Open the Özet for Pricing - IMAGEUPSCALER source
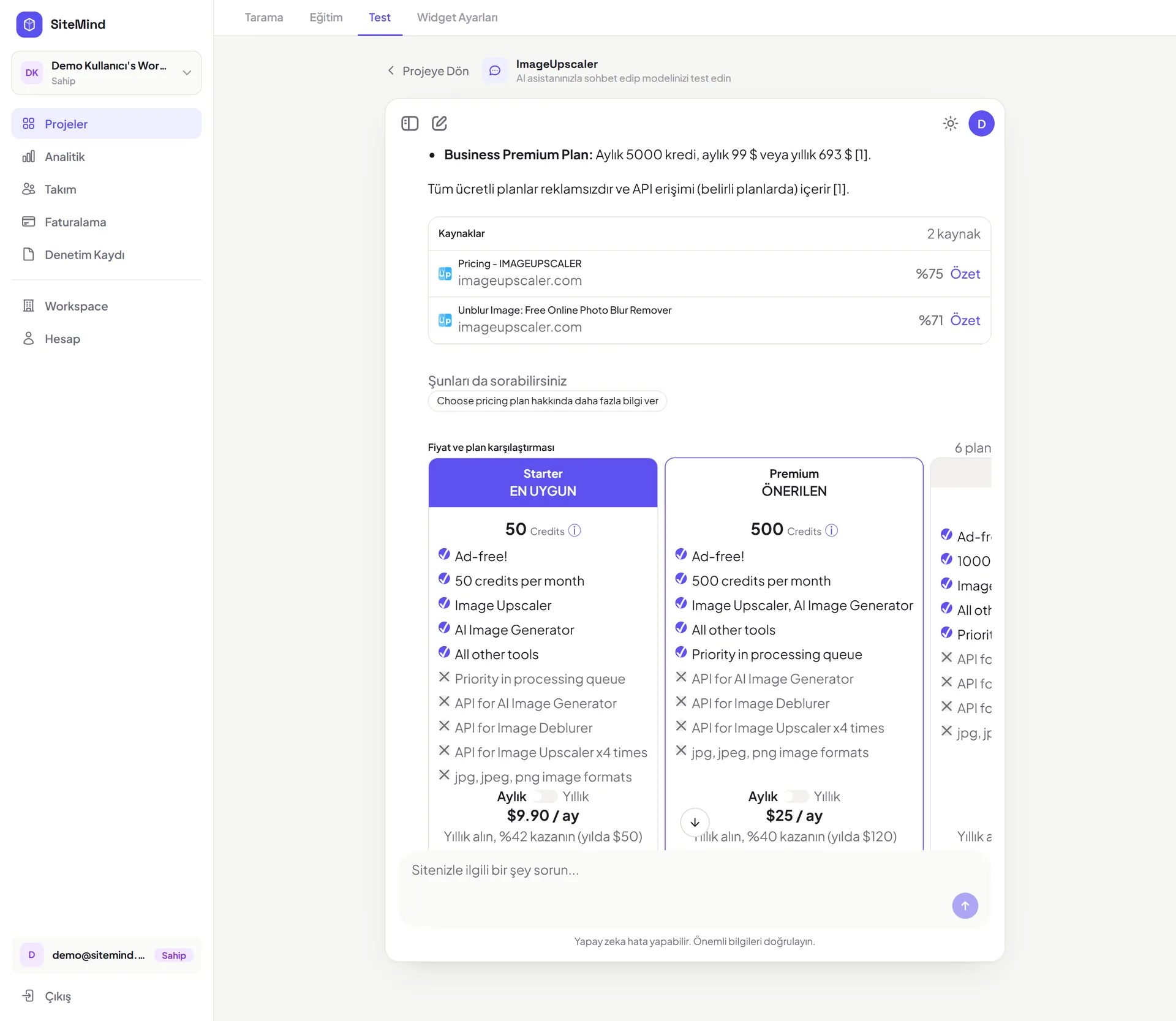 point(965,274)
